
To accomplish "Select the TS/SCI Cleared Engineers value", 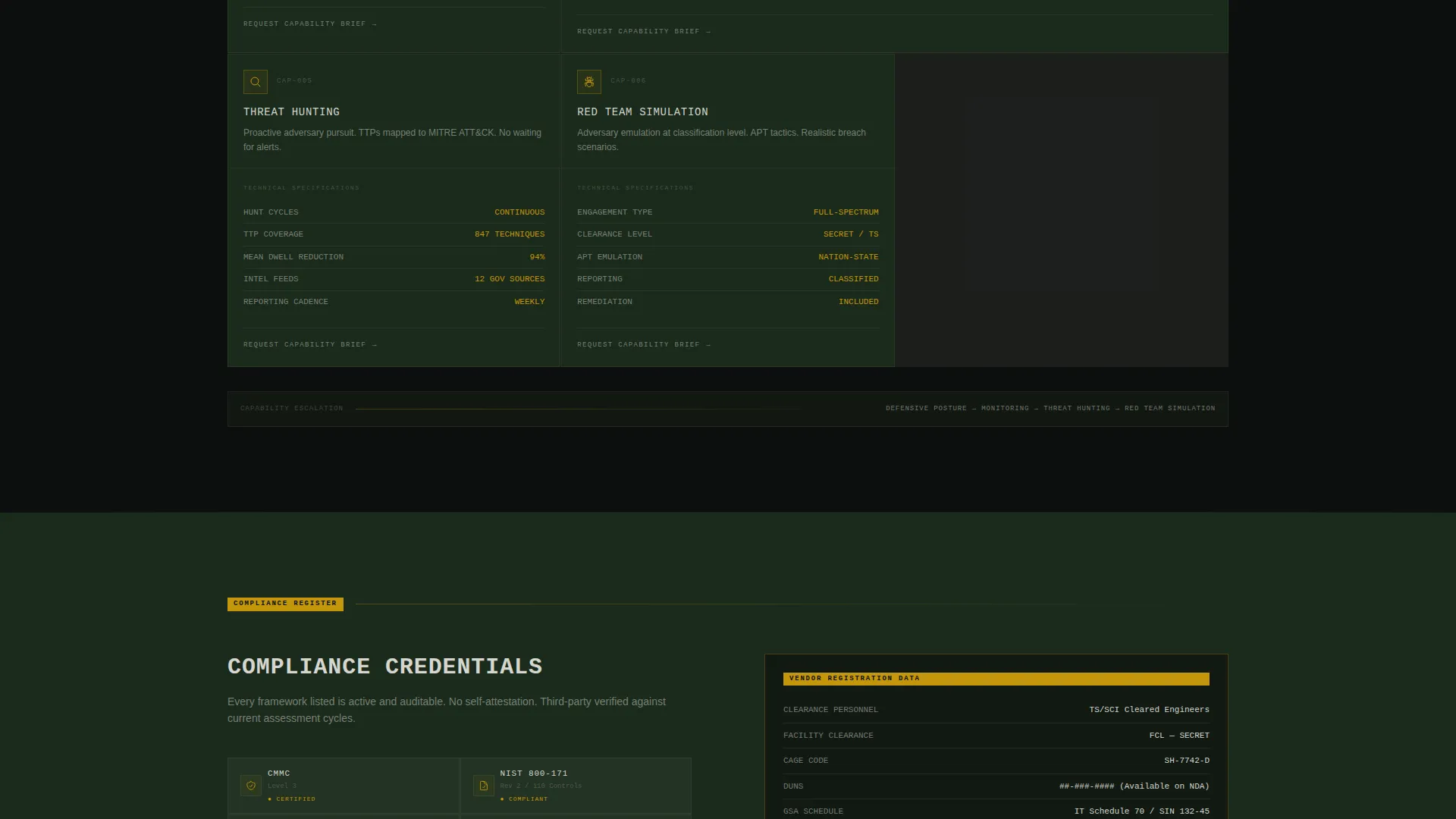I will tap(1150, 710).
